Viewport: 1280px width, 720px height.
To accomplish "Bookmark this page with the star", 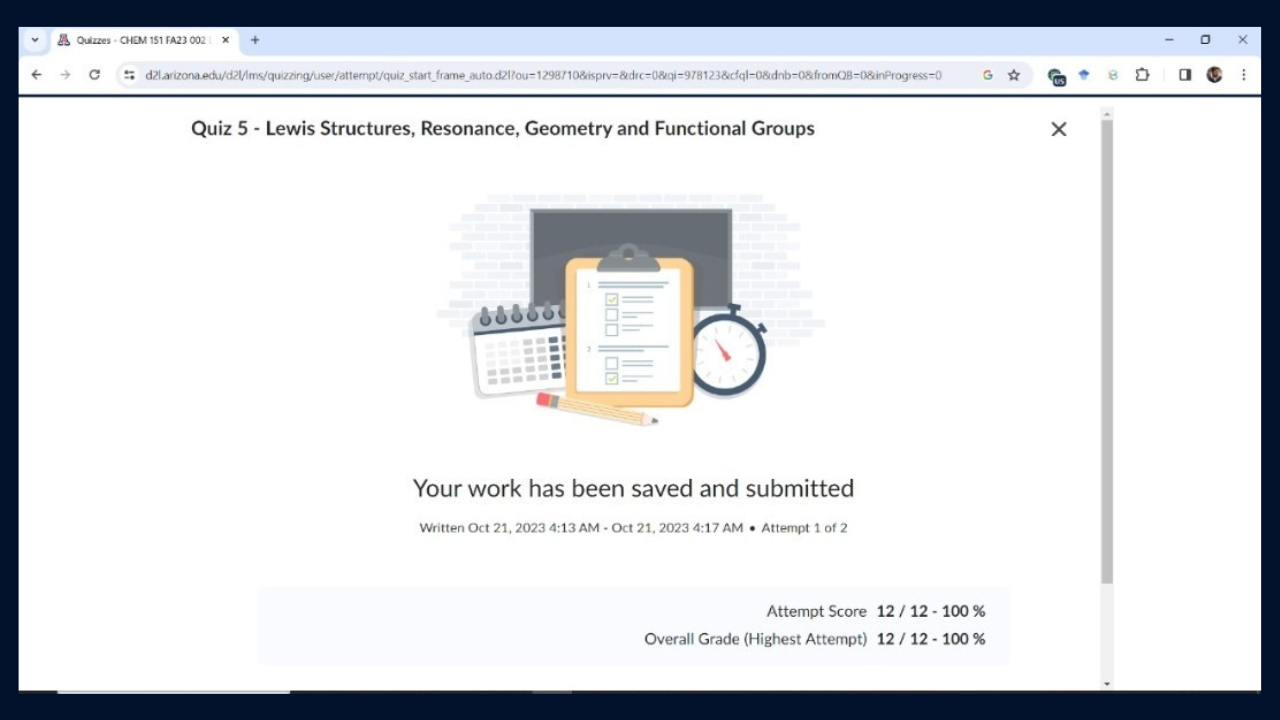I will coord(1014,75).
